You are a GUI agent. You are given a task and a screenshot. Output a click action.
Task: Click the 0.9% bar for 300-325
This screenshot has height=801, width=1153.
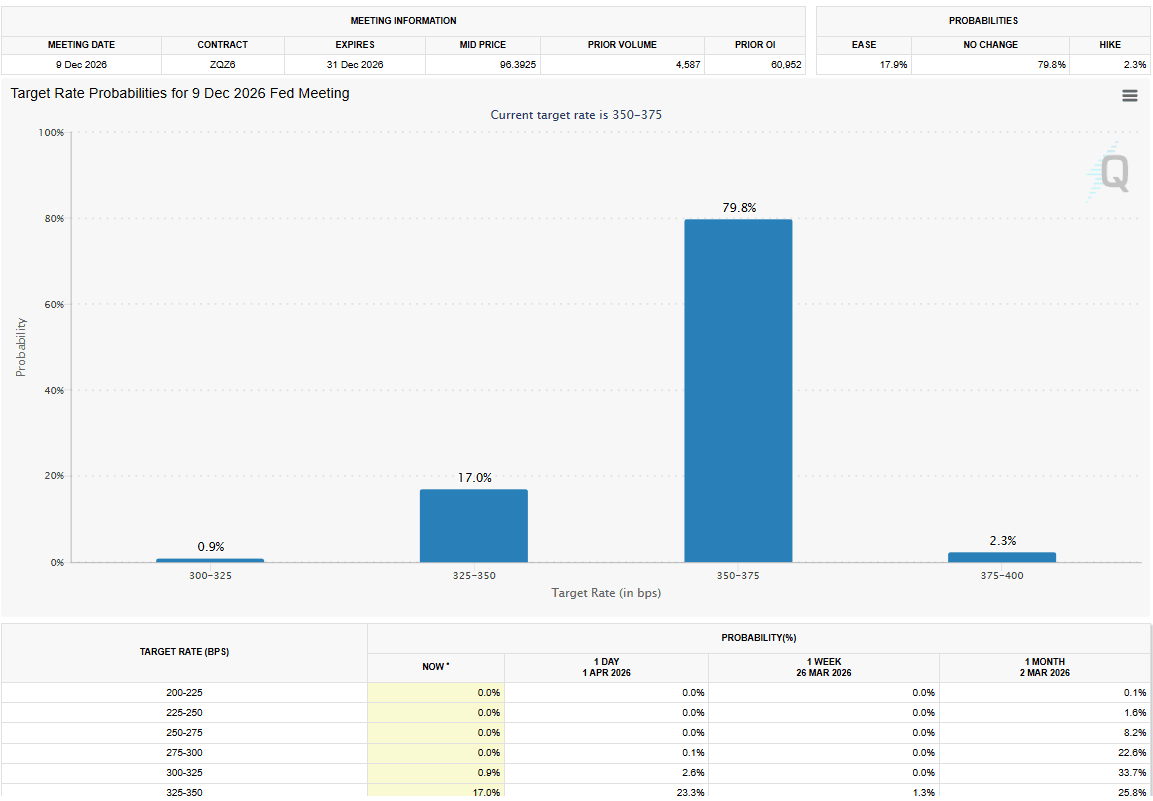(x=210, y=560)
